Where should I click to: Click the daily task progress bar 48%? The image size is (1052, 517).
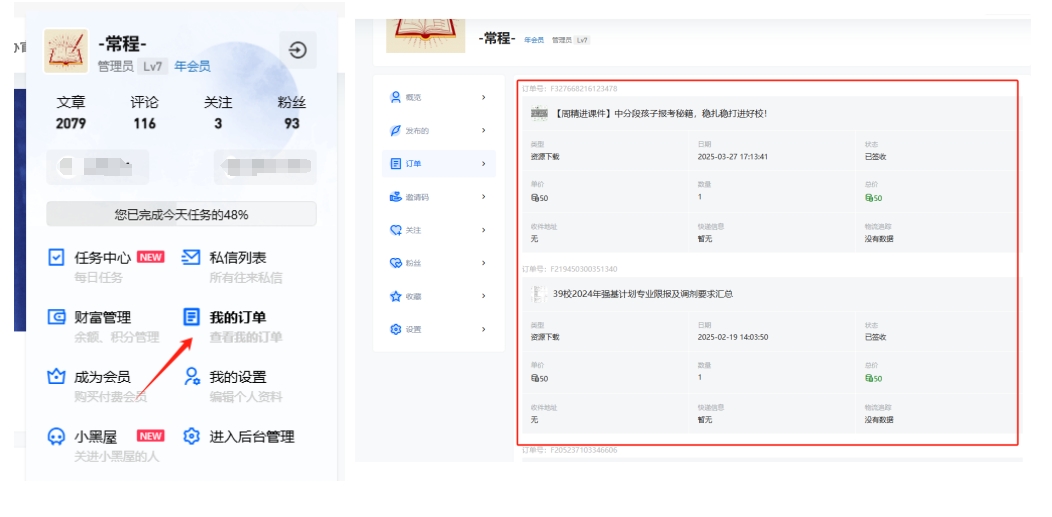(181, 214)
